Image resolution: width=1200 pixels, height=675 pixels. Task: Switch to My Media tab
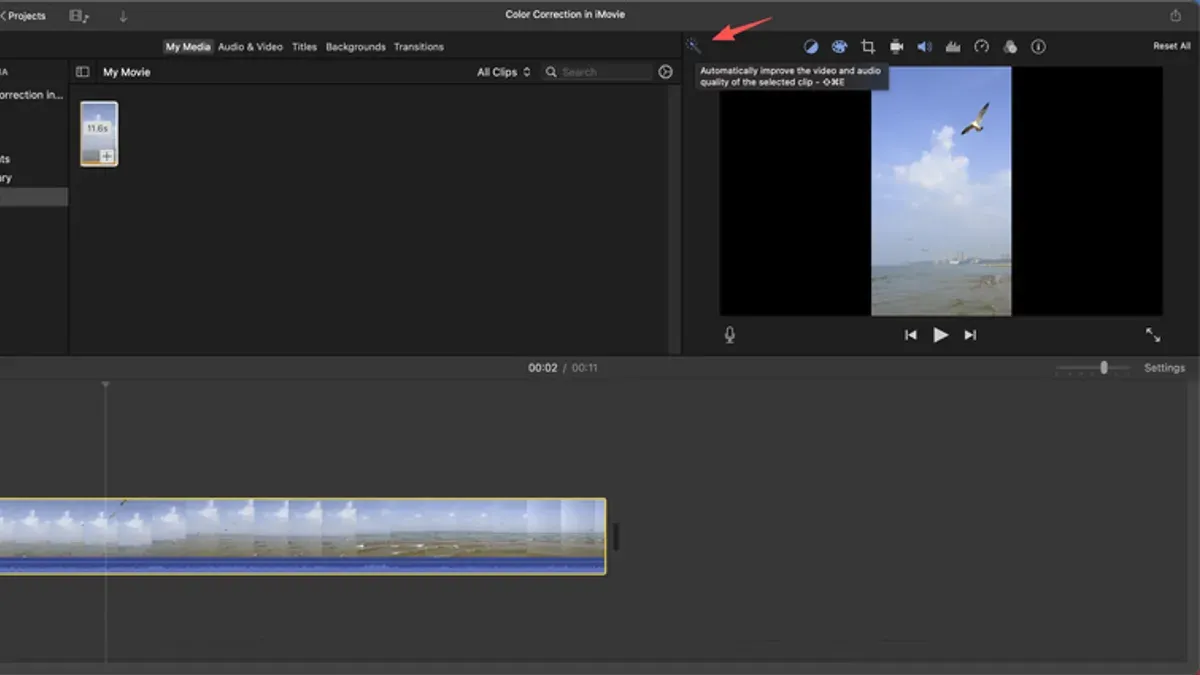[188, 47]
